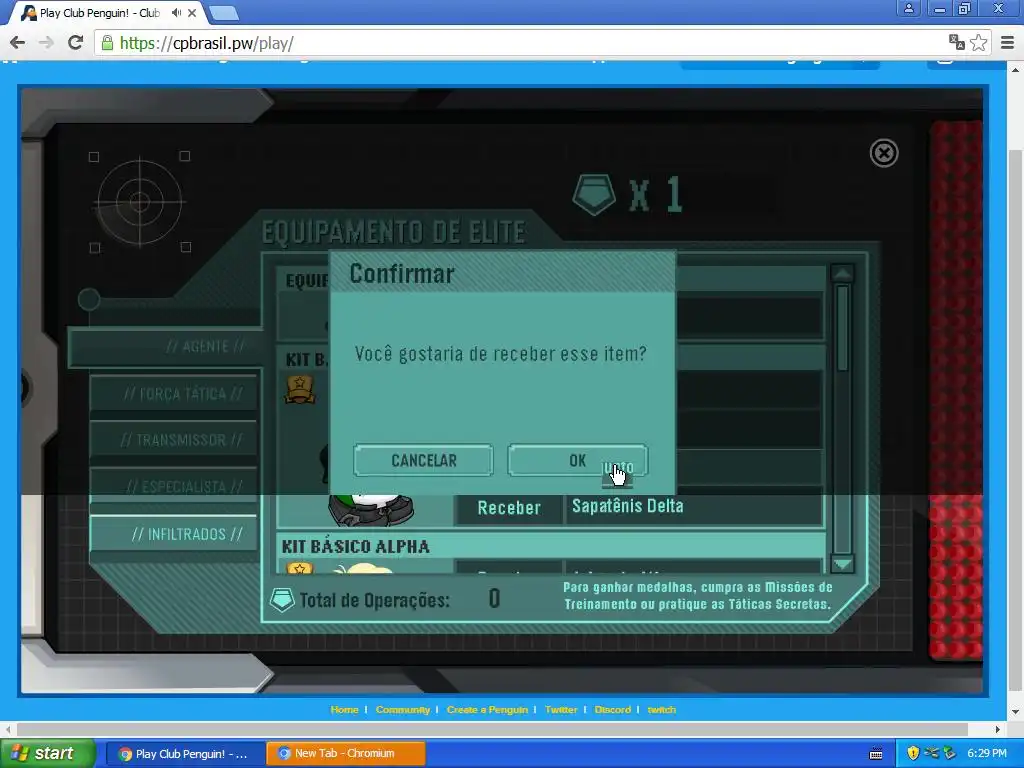Open a new tab with the new-tab button
The width and height of the screenshot is (1024, 768).
(x=224, y=13)
